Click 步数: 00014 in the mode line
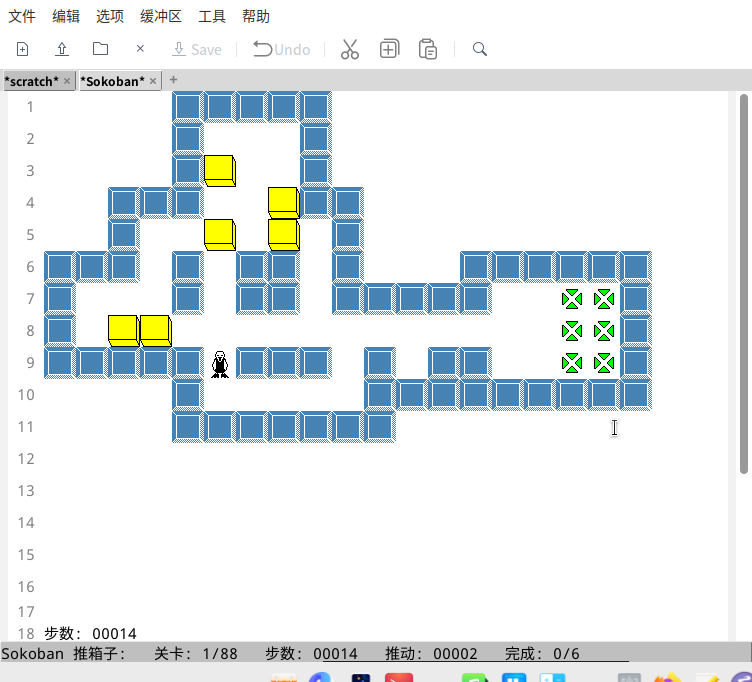This screenshot has width=752, height=682. click(x=311, y=654)
